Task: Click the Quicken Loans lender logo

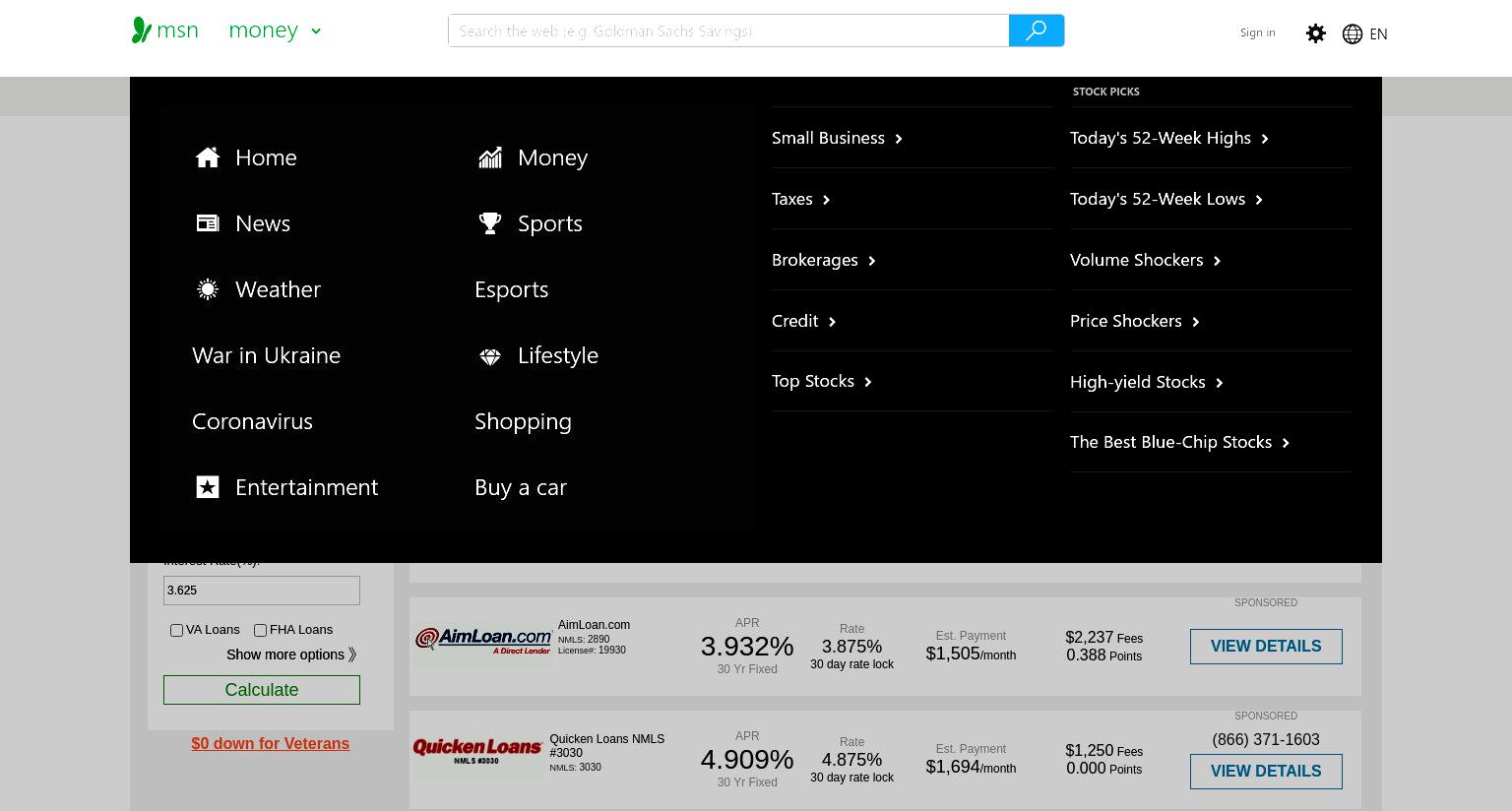Action: point(477,751)
